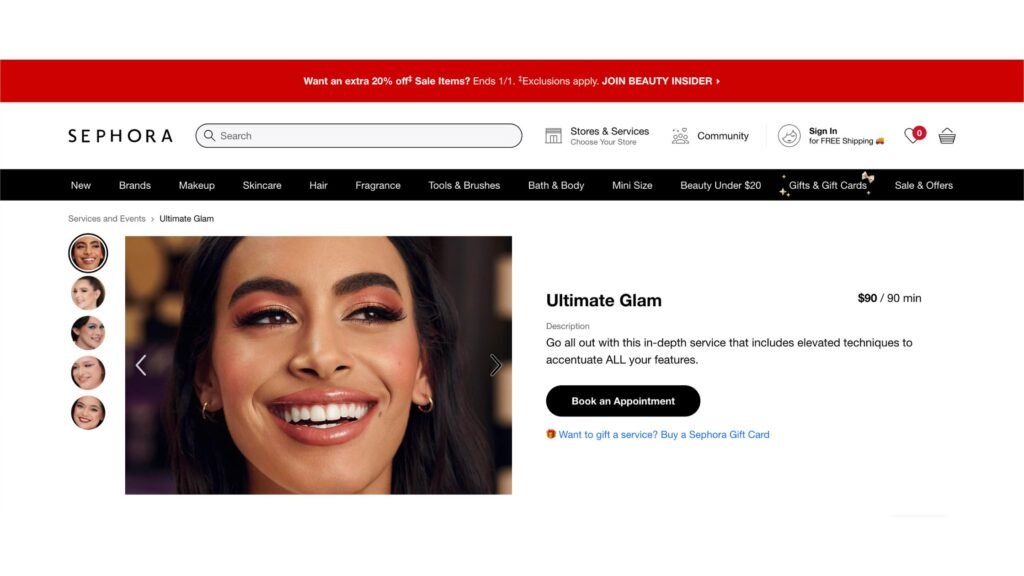Focus the Search input field
The width and height of the screenshot is (1024, 576).
[359, 136]
